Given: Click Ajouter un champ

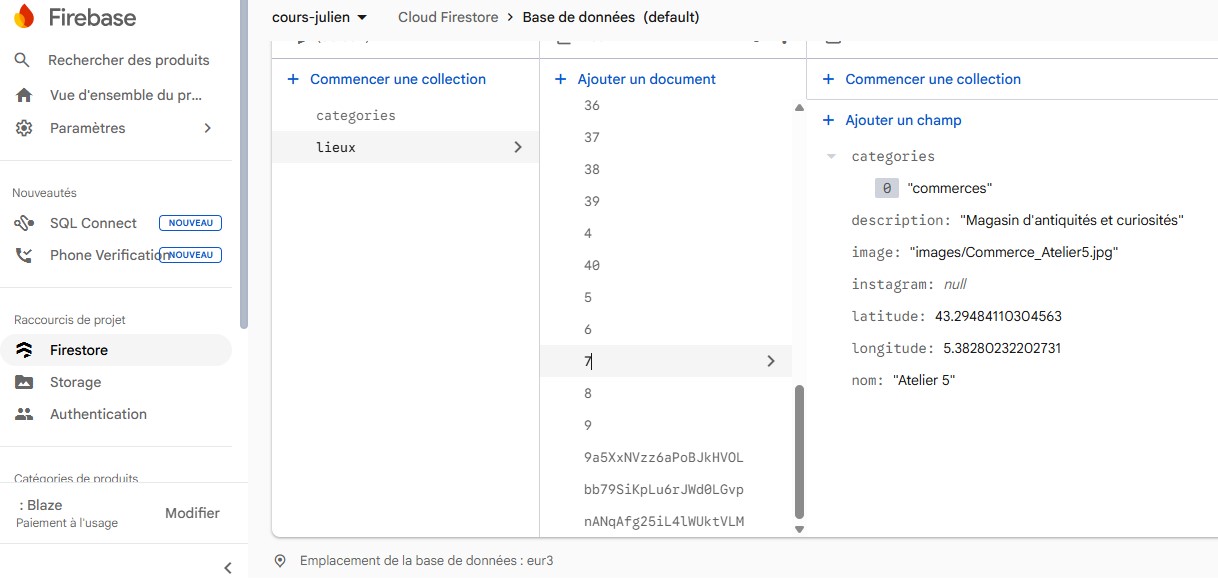Looking at the screenshot, I should click(x=891, y=120).
